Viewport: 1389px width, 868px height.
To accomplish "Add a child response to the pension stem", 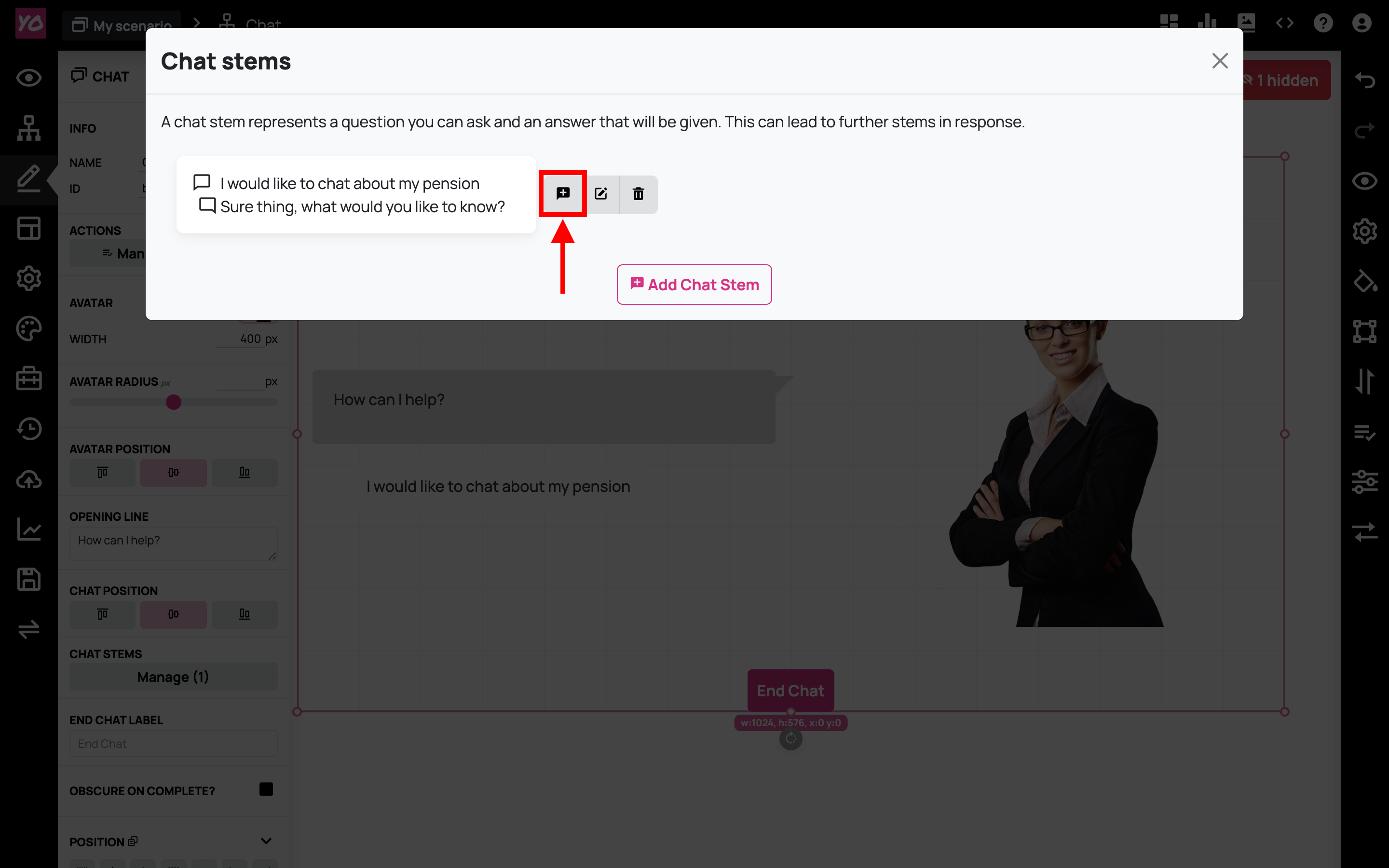I will tap(562, 193).
